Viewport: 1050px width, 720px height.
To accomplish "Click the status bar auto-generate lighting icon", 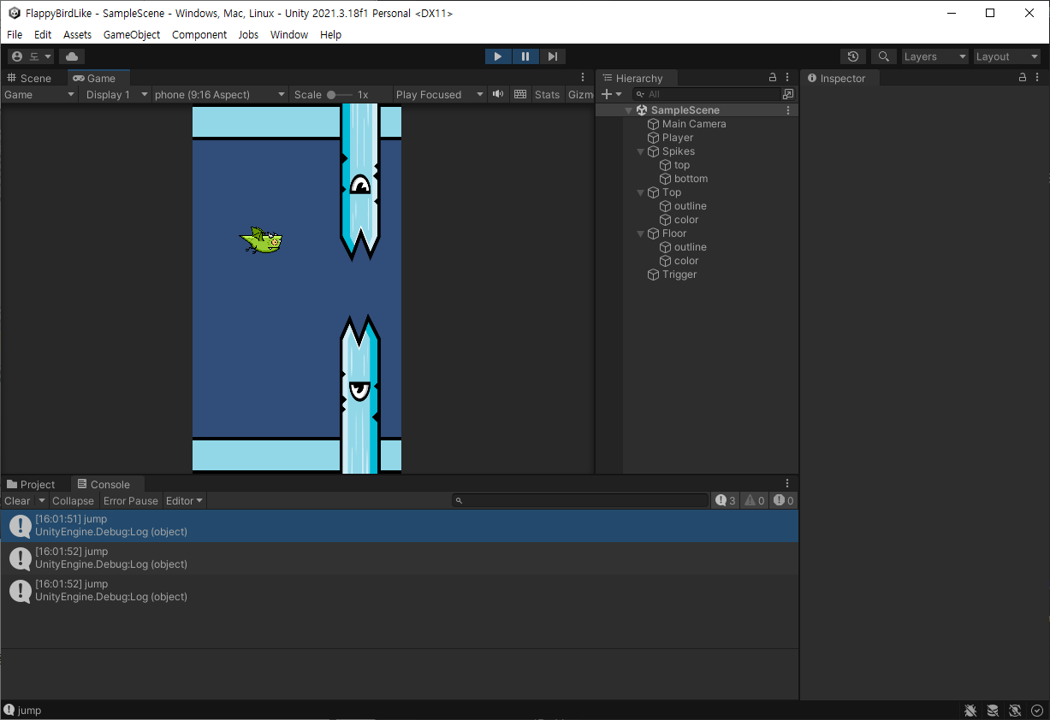I will pos(1015,711).
